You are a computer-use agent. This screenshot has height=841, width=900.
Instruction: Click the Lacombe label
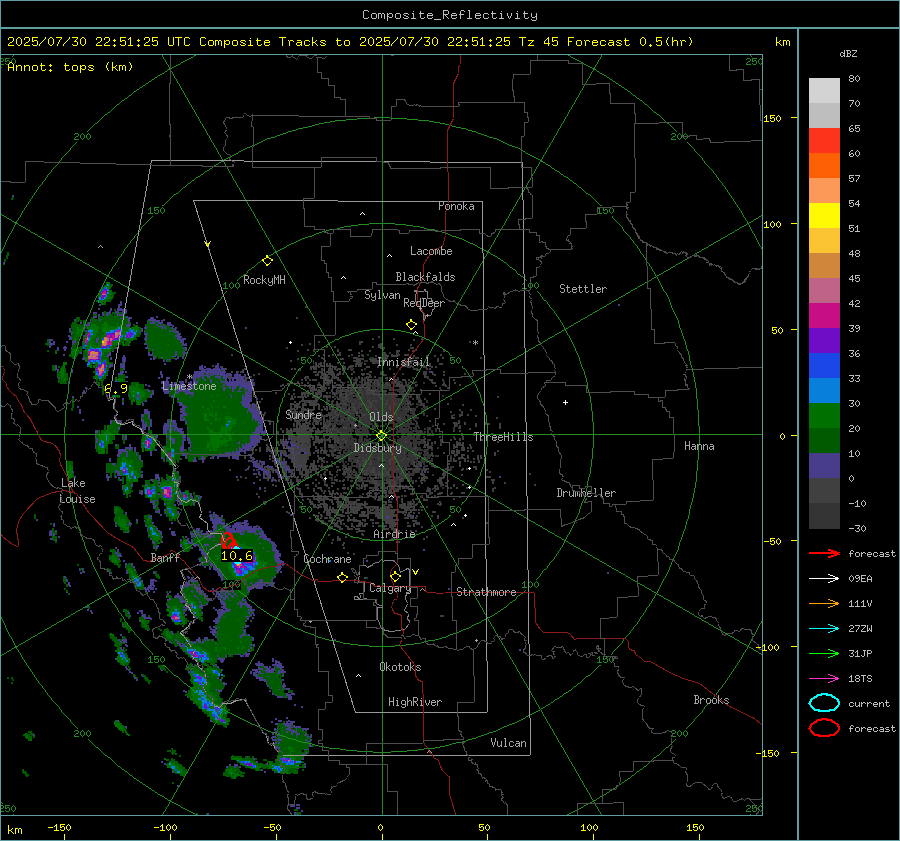(x=431, y=251)
